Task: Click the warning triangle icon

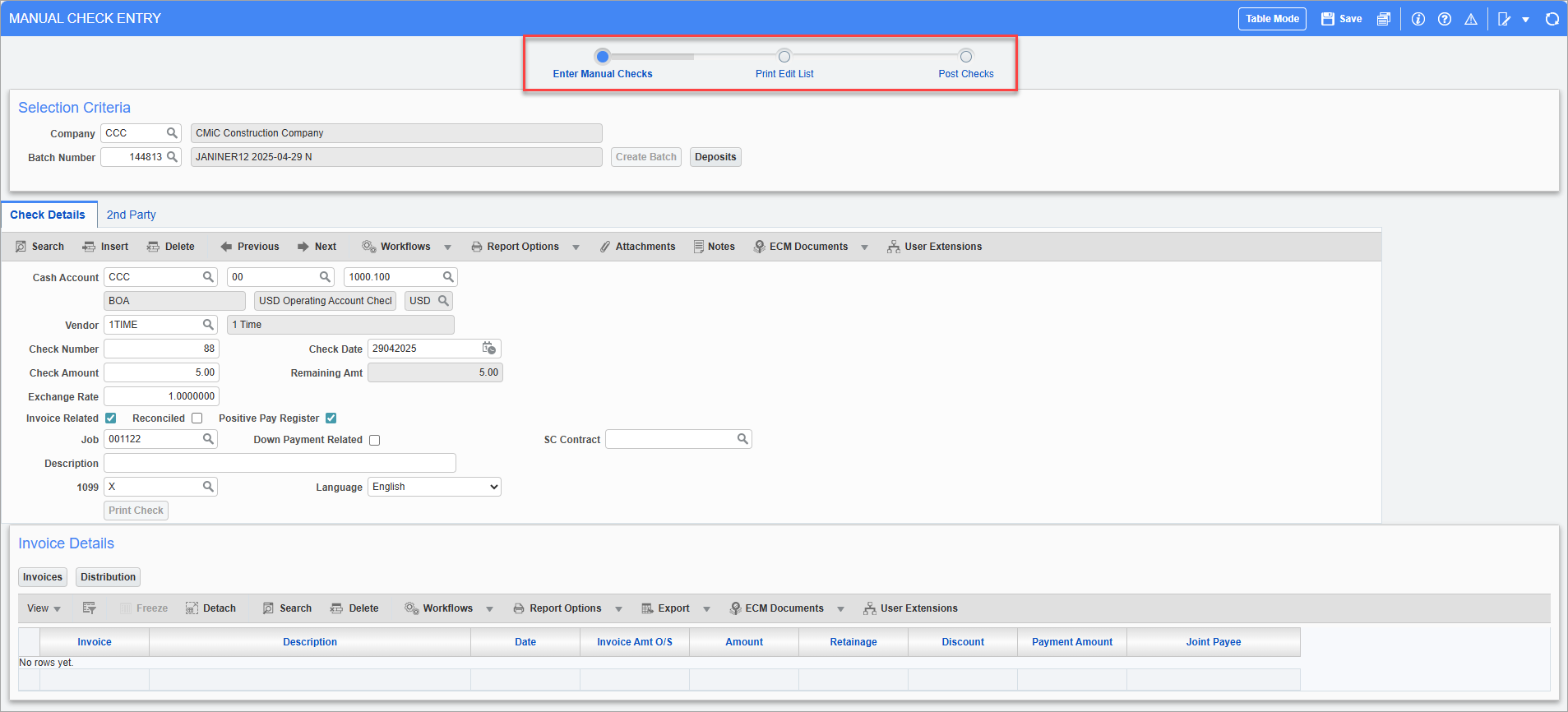Action: coord(1471,19)
